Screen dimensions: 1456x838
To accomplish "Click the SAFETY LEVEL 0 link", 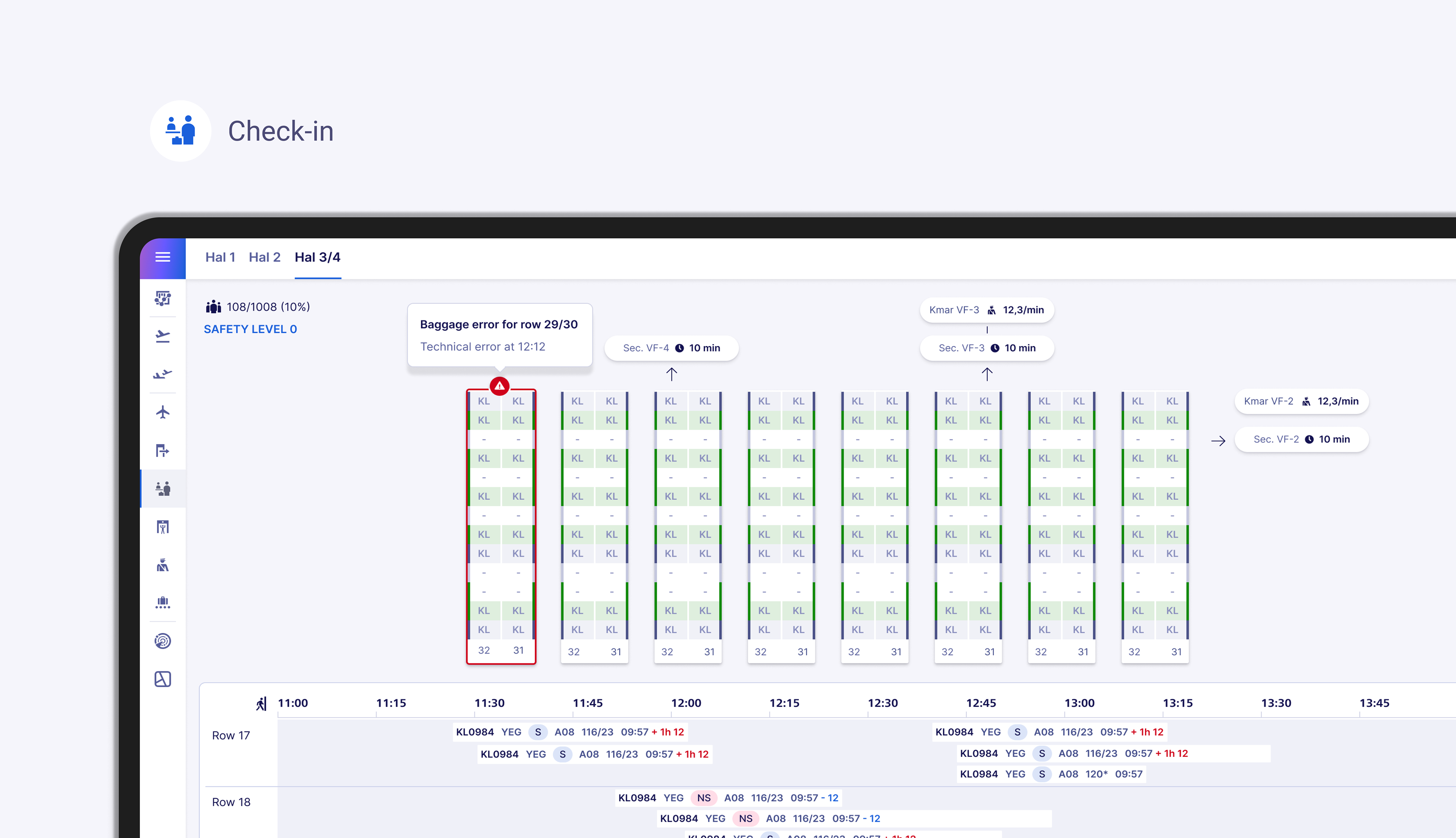I will click(250, 329).
